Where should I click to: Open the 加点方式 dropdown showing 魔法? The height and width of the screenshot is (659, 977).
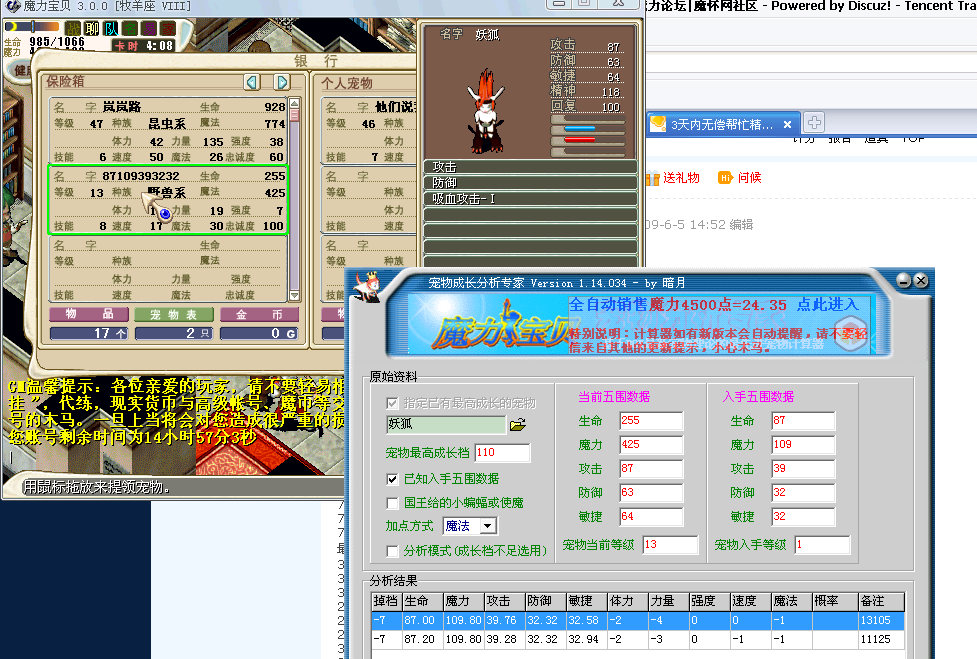click(x=470, y=526)
